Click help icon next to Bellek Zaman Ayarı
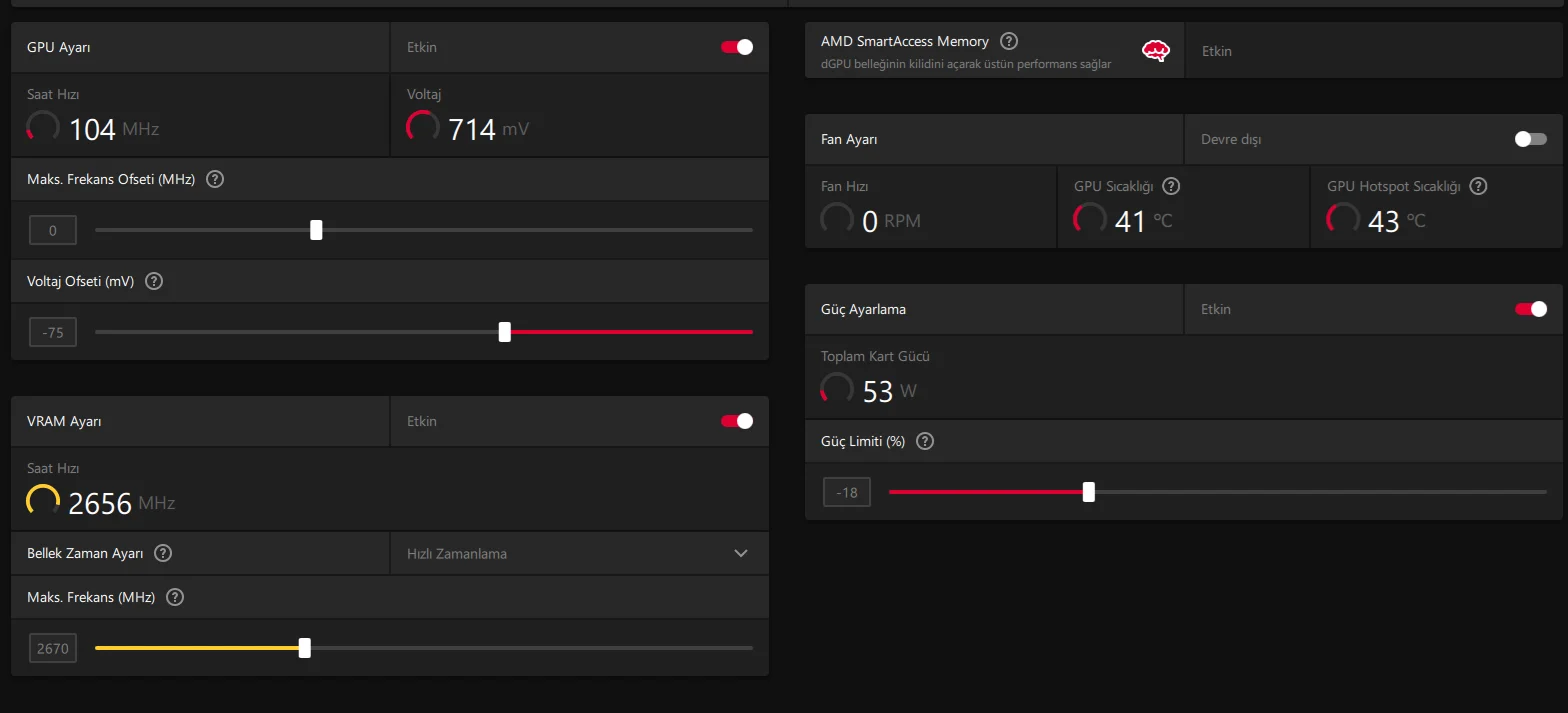The width and height of the screenshot is (1568, 713). [x=163, y=553]
